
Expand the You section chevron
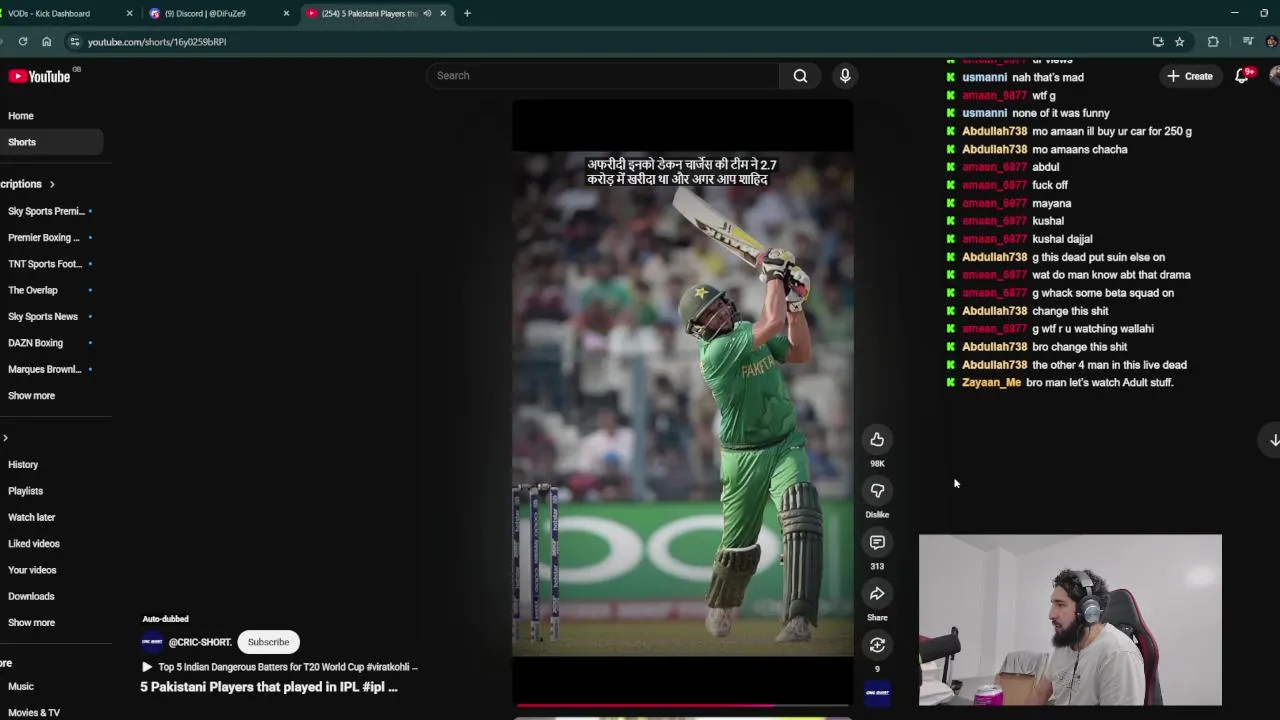click(x=5, y=438)
